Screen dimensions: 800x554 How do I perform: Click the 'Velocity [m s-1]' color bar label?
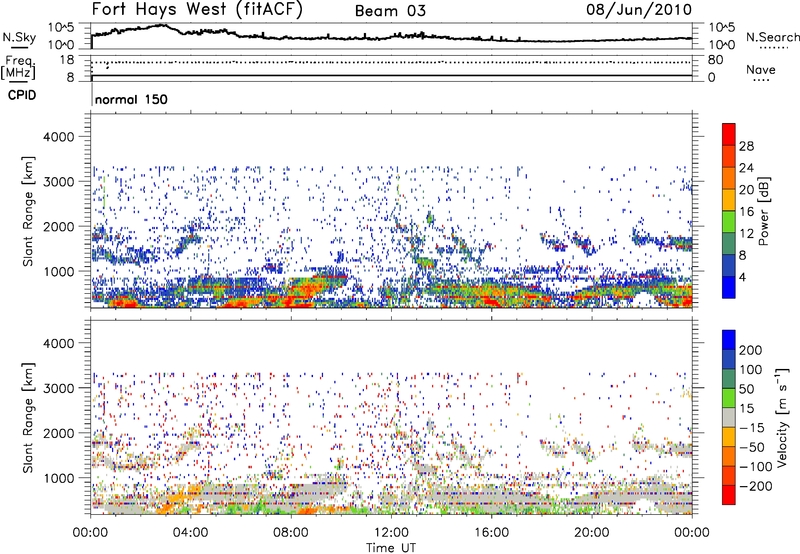tap(782, 417)
